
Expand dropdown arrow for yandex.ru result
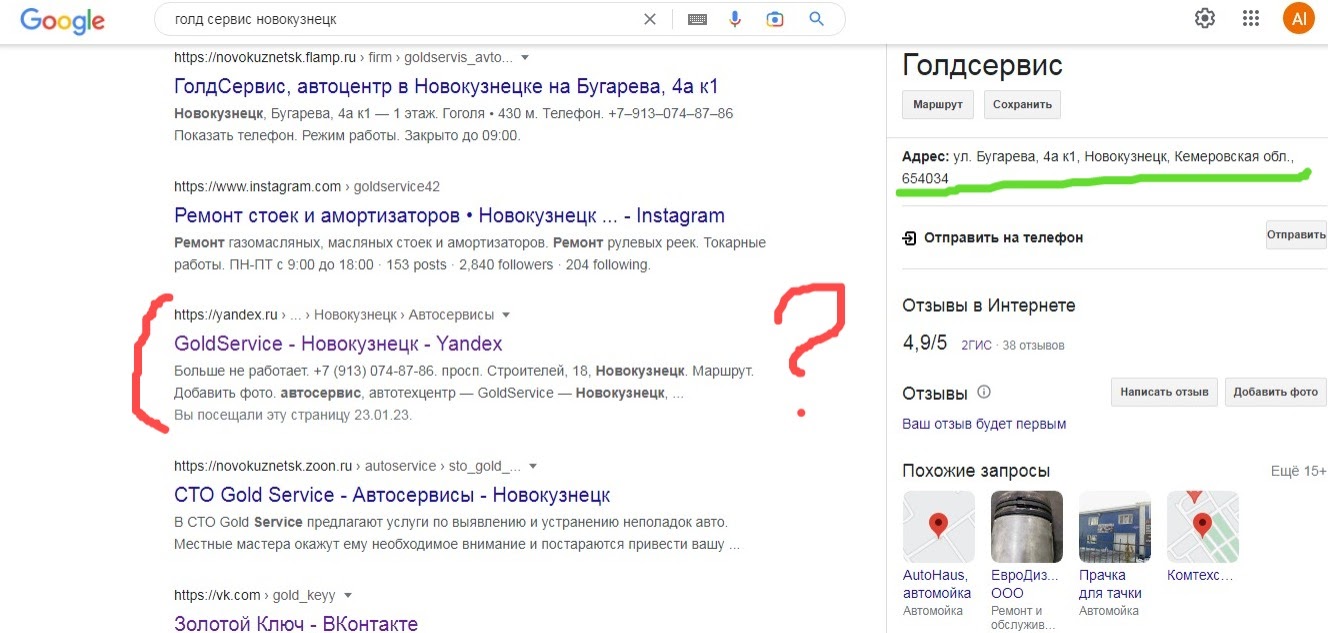click(x=506, y=315)
